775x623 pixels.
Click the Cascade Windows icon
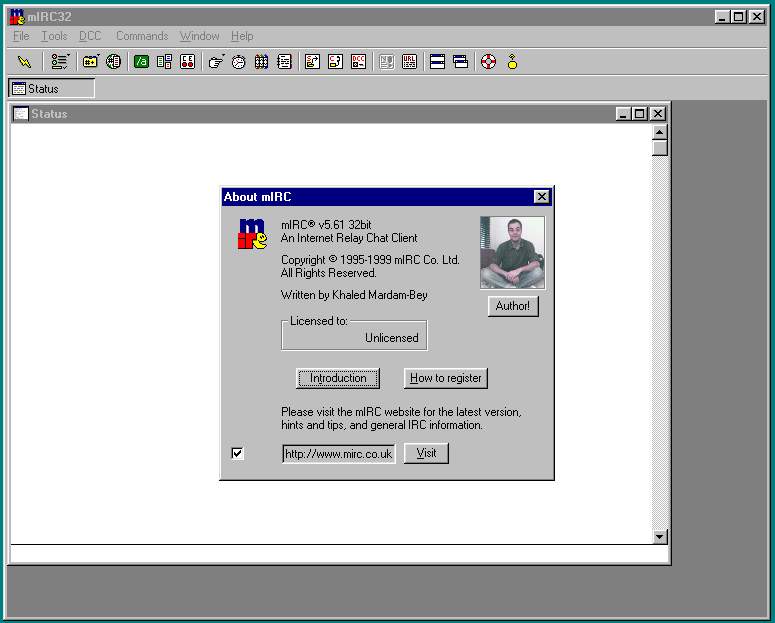tap(461, 62)
